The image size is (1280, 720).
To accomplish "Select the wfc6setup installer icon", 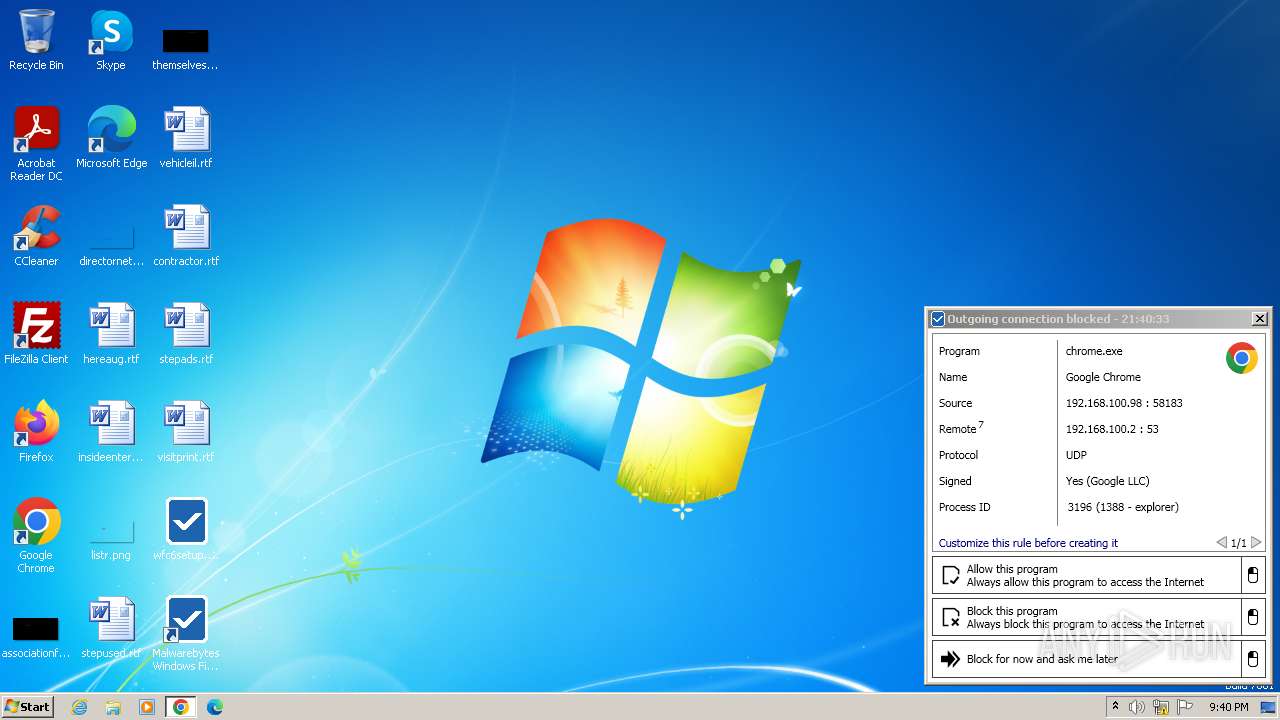I will [x=186, y=530].
